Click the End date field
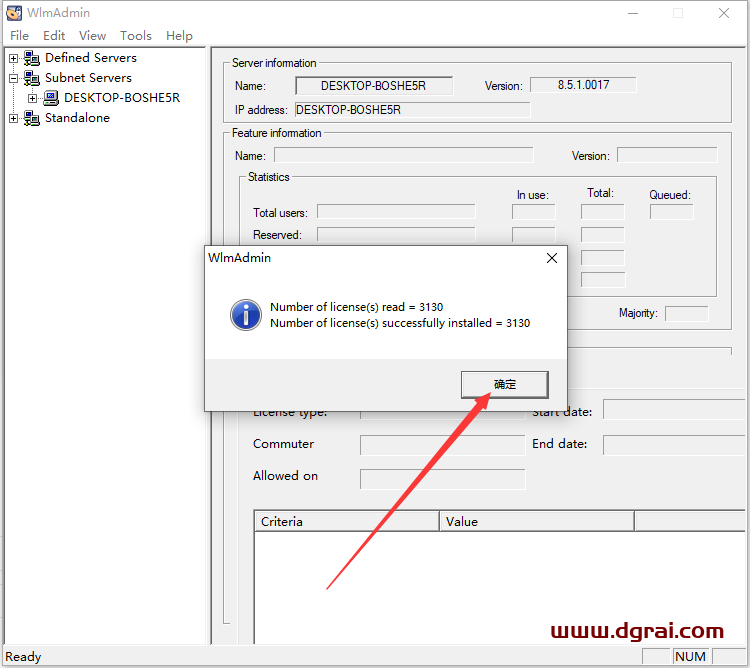Image resolution: width=750 pixels, height=668 pixels. tap(676, 445)
